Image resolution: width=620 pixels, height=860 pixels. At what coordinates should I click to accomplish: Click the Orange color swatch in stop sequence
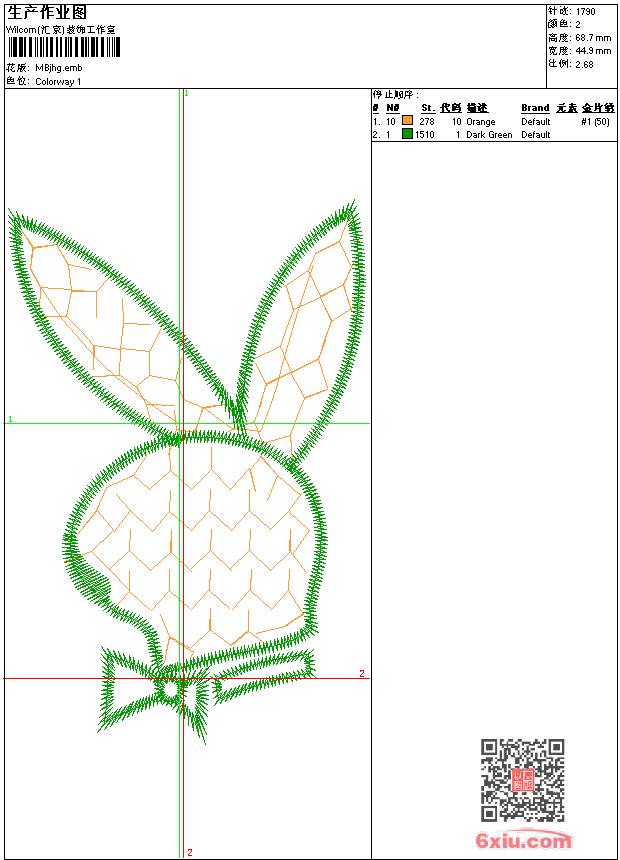click(x=407, y=121)
